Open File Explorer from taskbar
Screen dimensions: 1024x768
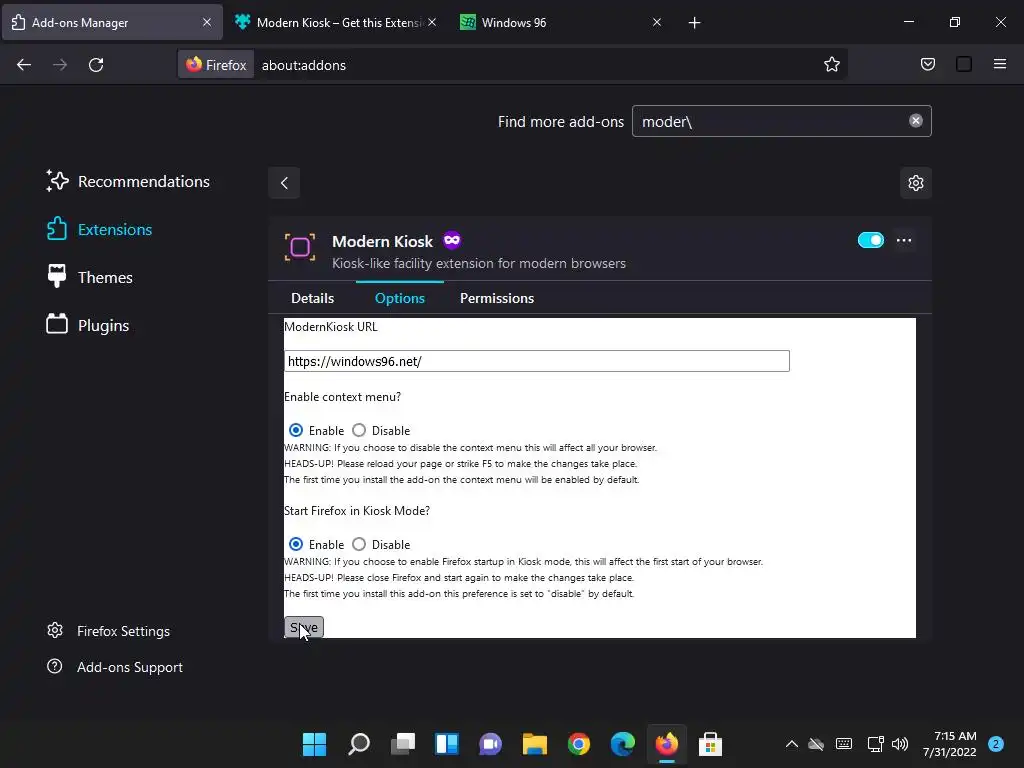click(x=534, y=744)
